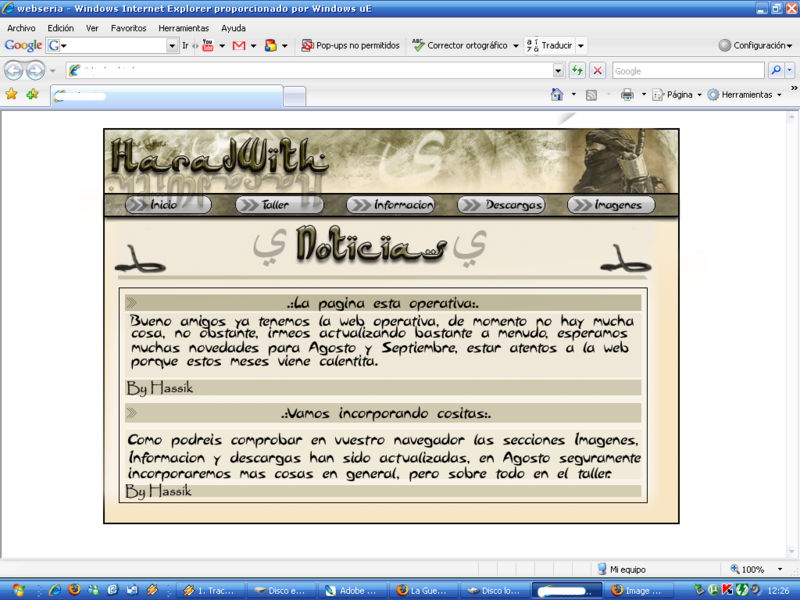Click the Imagenes navigation button
This screenshot has width=800, height=600.
click(x=611, y=205)
